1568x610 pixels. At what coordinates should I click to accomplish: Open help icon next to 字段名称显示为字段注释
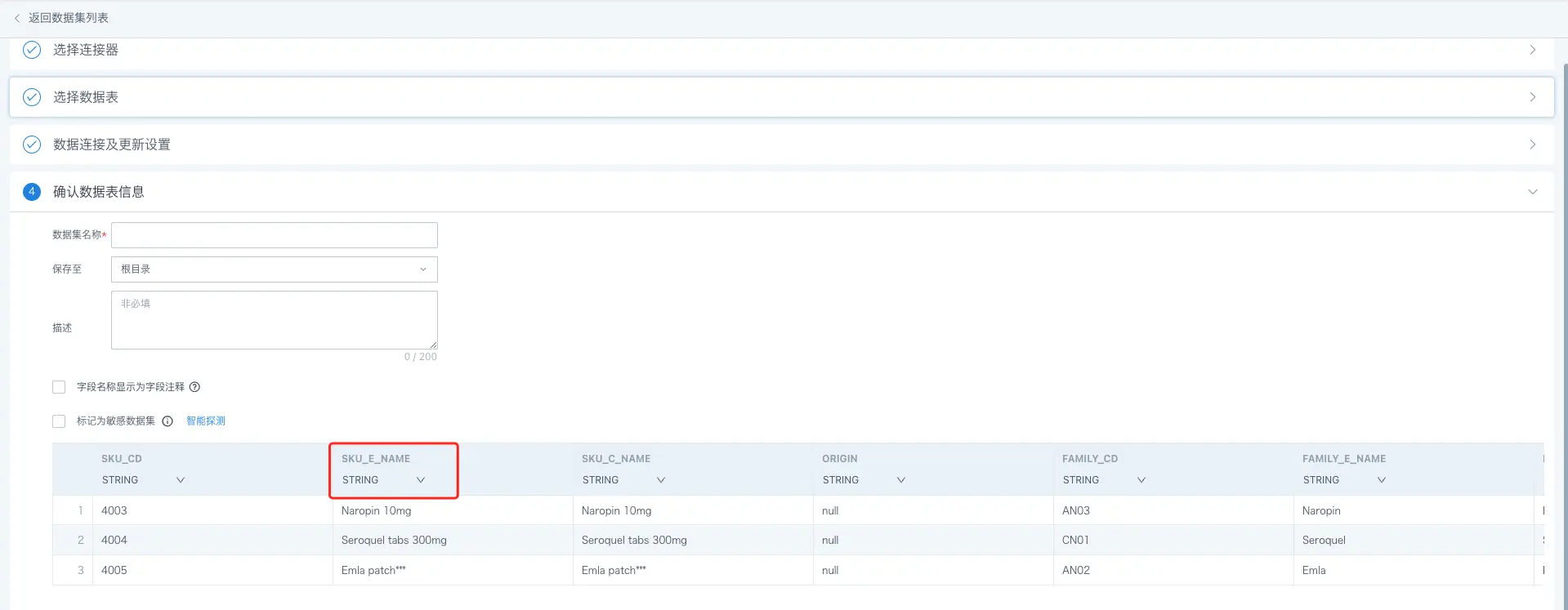[x=194, y=387]
